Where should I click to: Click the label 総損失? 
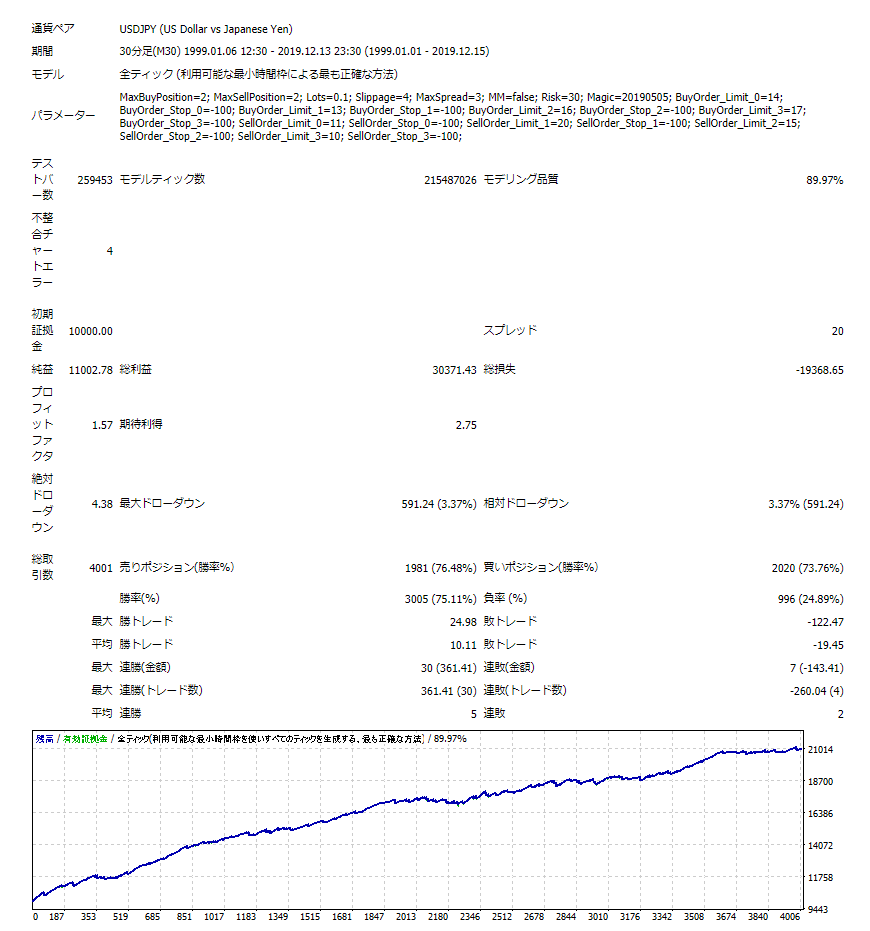click(x=499, y=369)
